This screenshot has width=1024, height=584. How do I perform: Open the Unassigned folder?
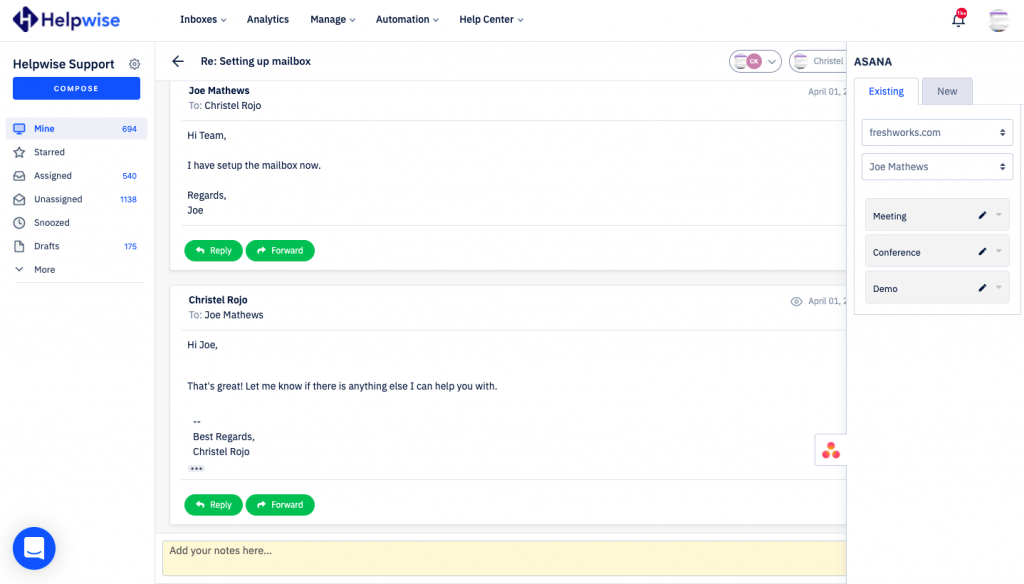pyautogui.click(x=58, y=199)
